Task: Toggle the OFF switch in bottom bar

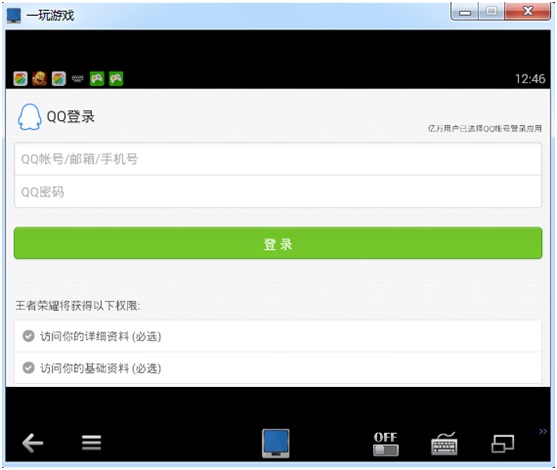Action: tap(386, 444)
